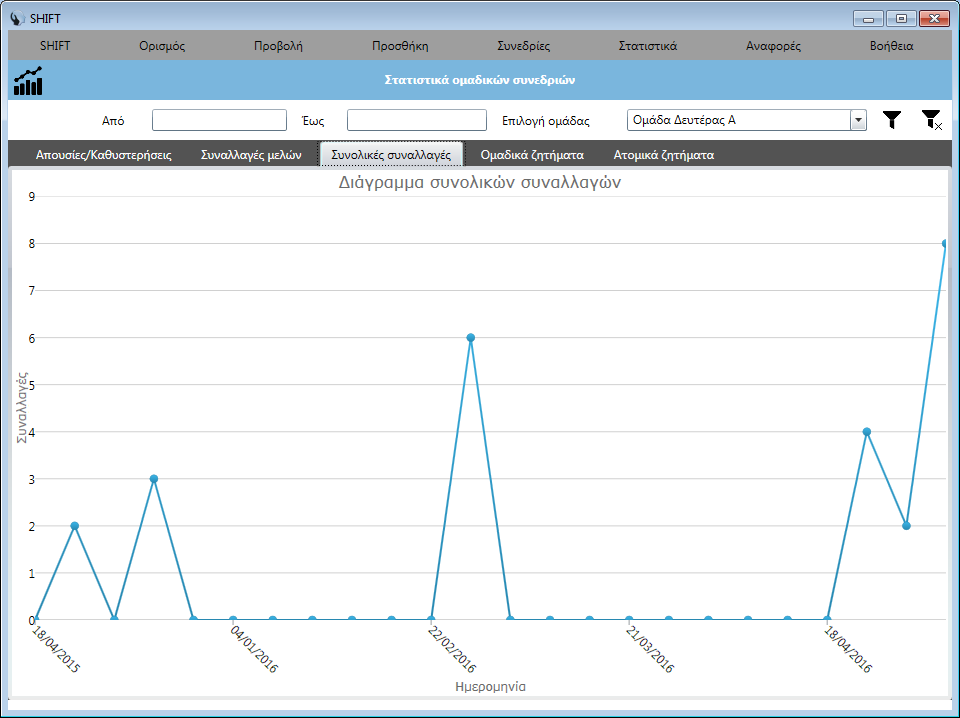Minimize the SHIFT window
960x718 pixels.
(x=868, y=18)
